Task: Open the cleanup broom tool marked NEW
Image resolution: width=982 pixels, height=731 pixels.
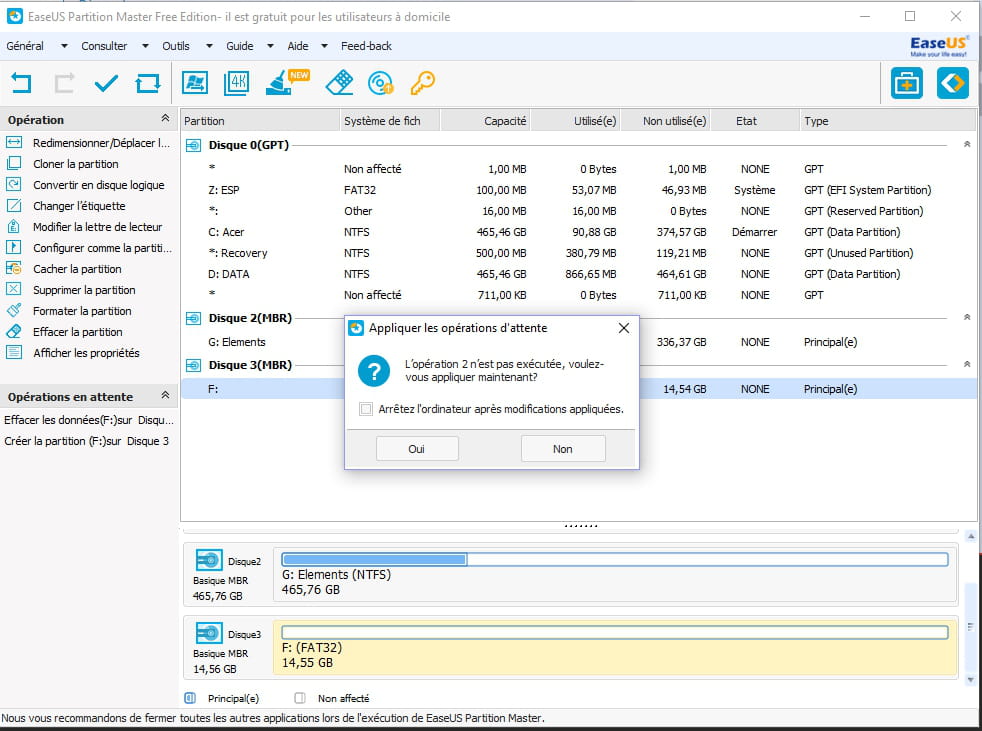Action: click(x=287, y=82)
